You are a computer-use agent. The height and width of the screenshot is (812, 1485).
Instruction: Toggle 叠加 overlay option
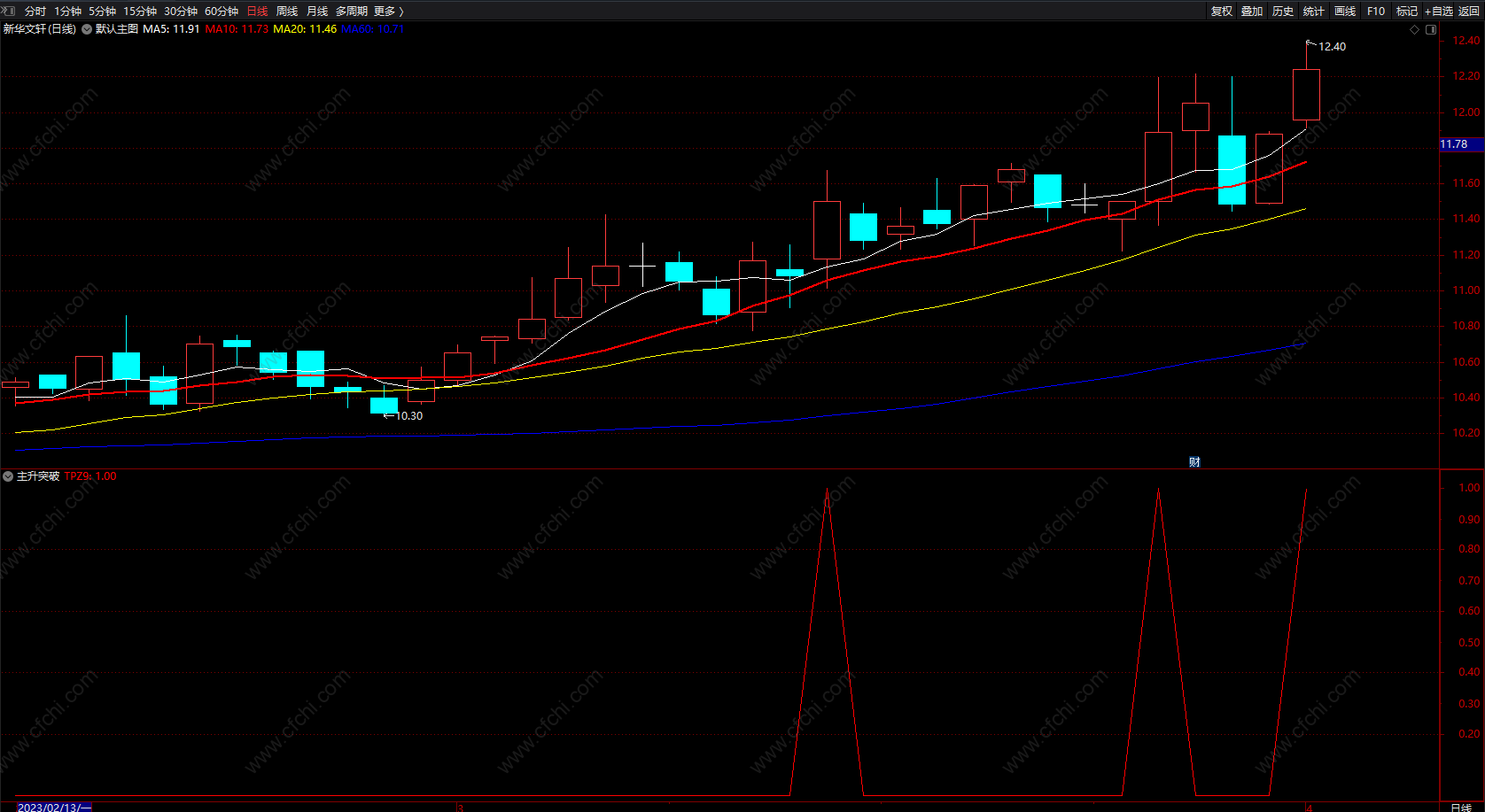[1252, 11]
